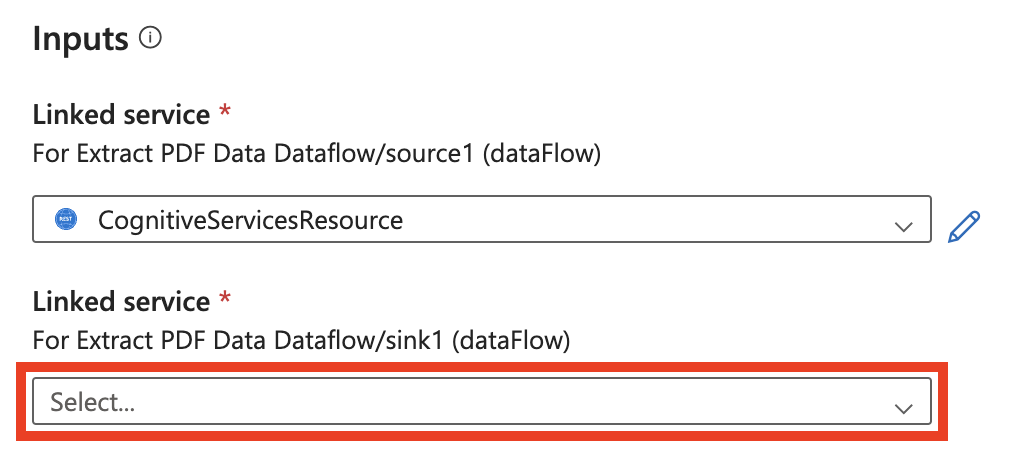Screen dimensions: 1020x470
Task: Click the blue REST icon in source1 dropdown
Action: click(x=68, y=220)
